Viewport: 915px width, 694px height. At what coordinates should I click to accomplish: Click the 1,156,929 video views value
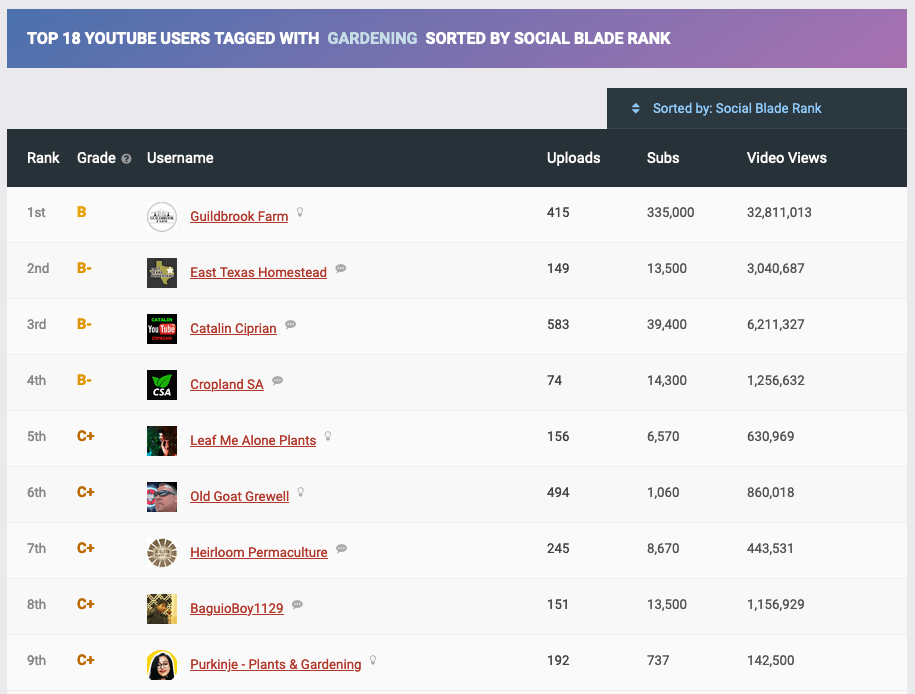[x=776, y=605]
